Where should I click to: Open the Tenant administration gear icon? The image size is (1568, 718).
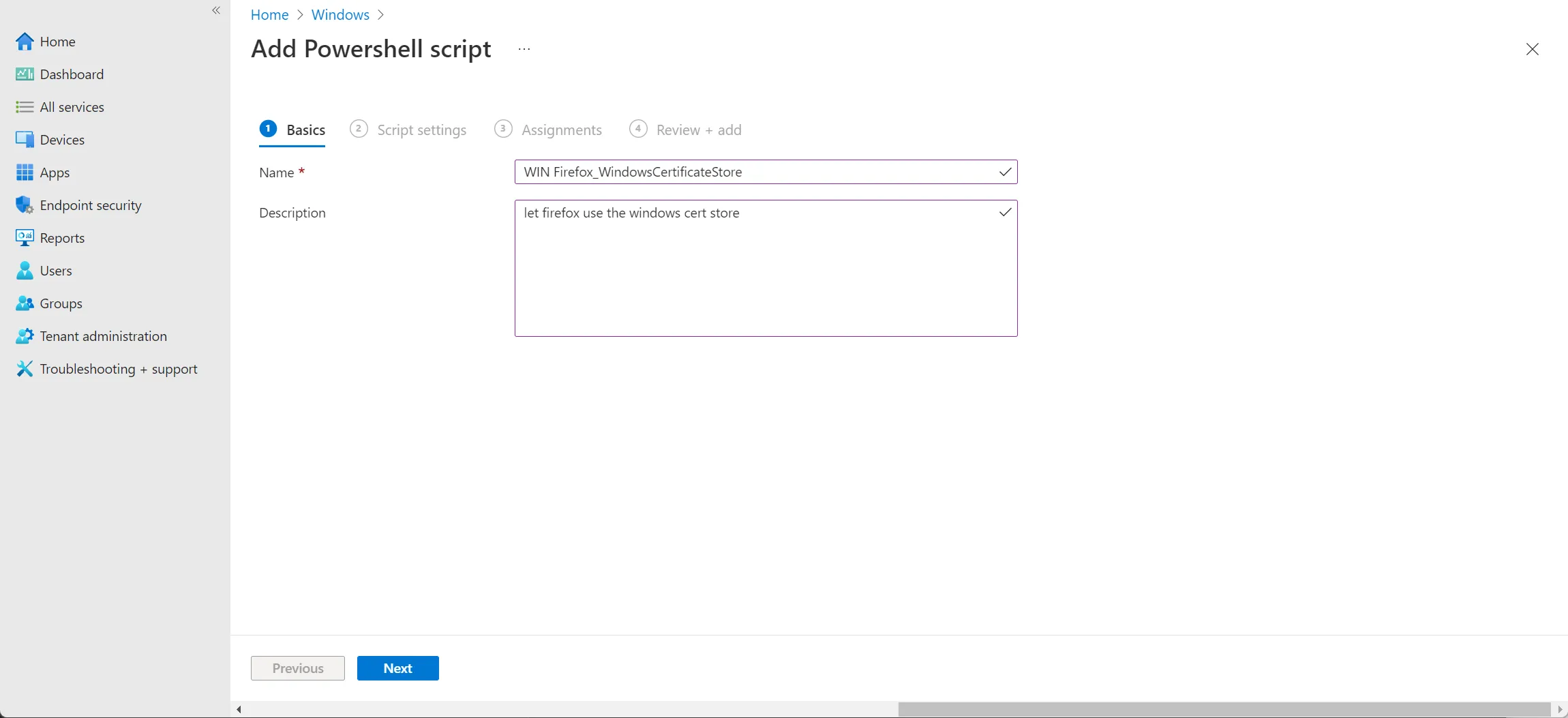[x=25, y=336]
